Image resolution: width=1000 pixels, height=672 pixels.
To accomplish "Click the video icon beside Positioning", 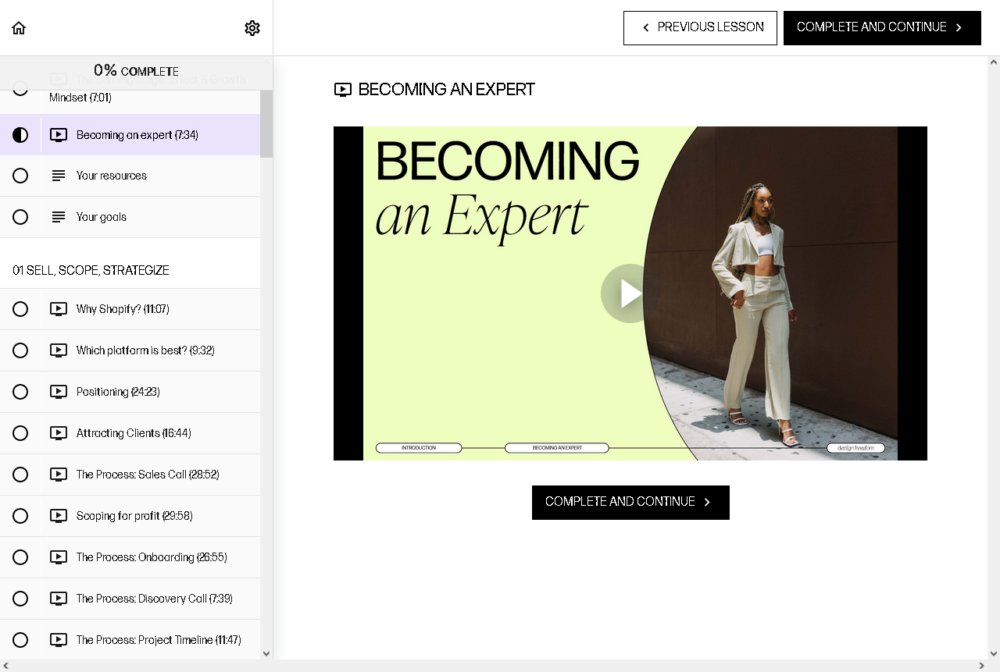I will tap(59, 392).
